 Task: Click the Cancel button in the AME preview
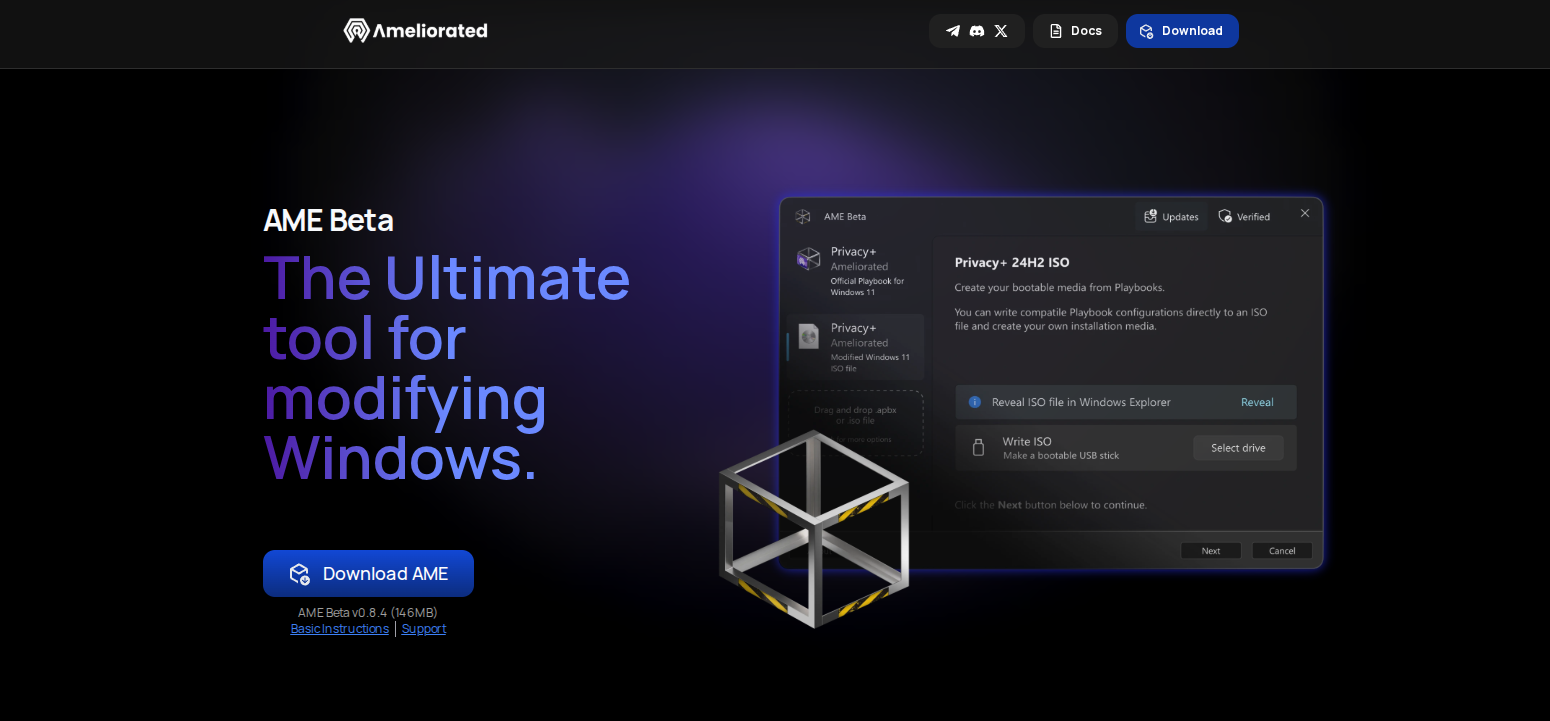1282,551
